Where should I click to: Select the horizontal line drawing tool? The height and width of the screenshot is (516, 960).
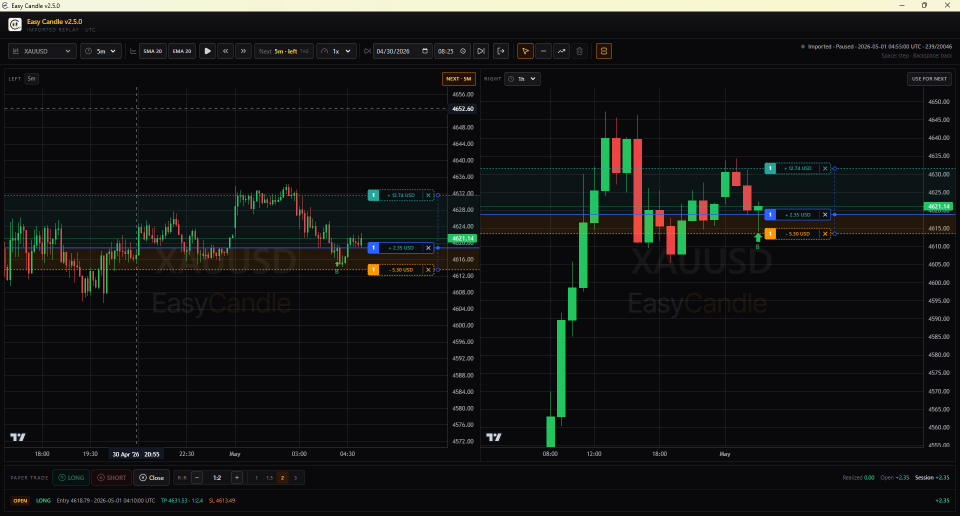(x=543, y=51)
